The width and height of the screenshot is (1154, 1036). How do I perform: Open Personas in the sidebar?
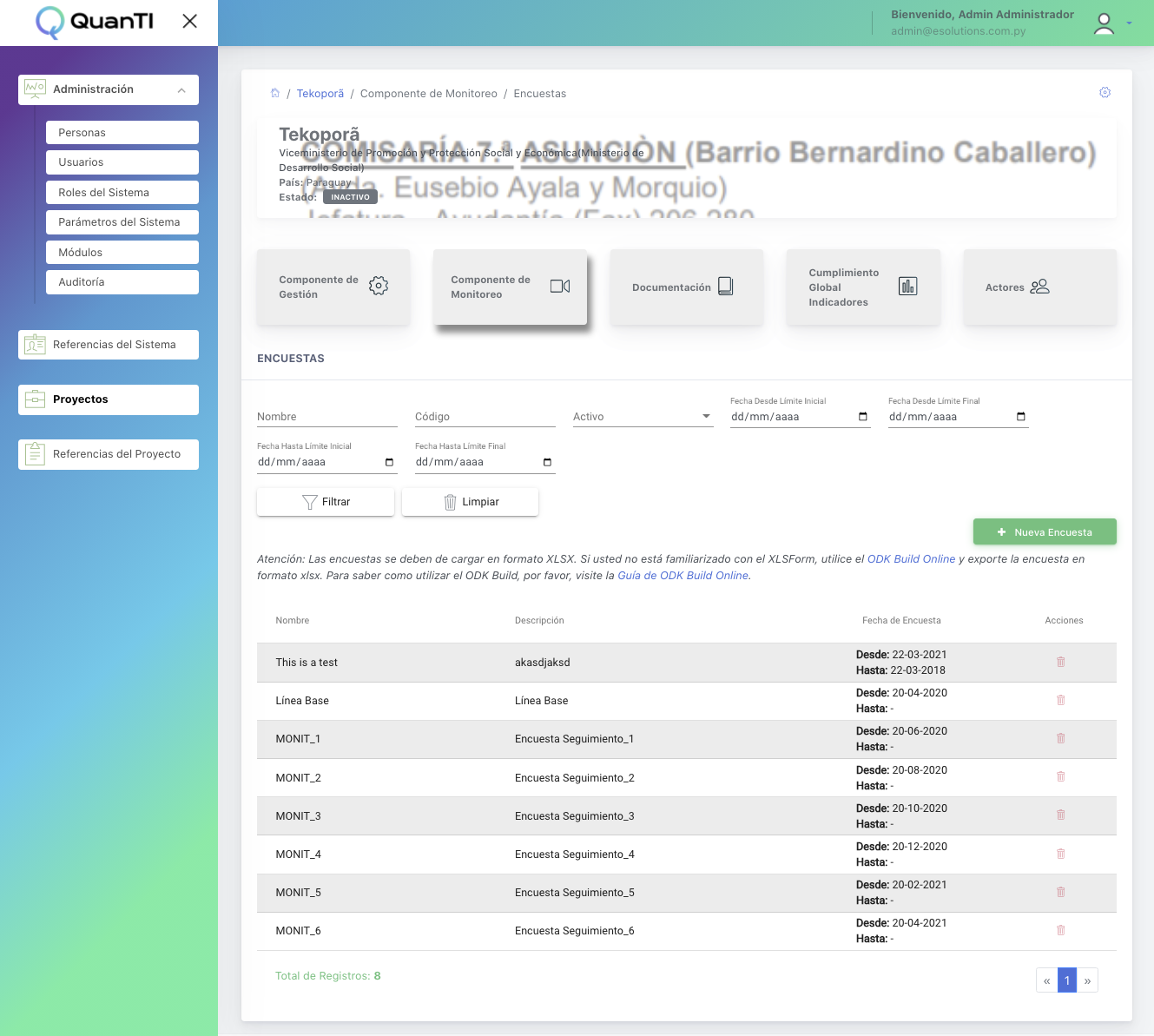coord(122,132)
